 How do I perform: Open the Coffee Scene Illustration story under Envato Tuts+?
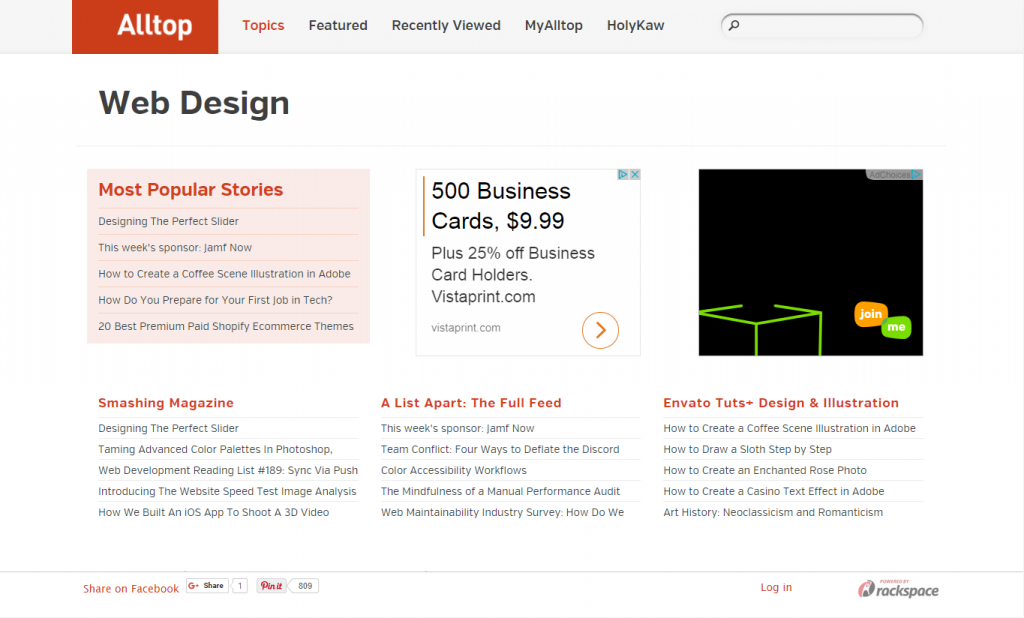(x=790, y=429)
